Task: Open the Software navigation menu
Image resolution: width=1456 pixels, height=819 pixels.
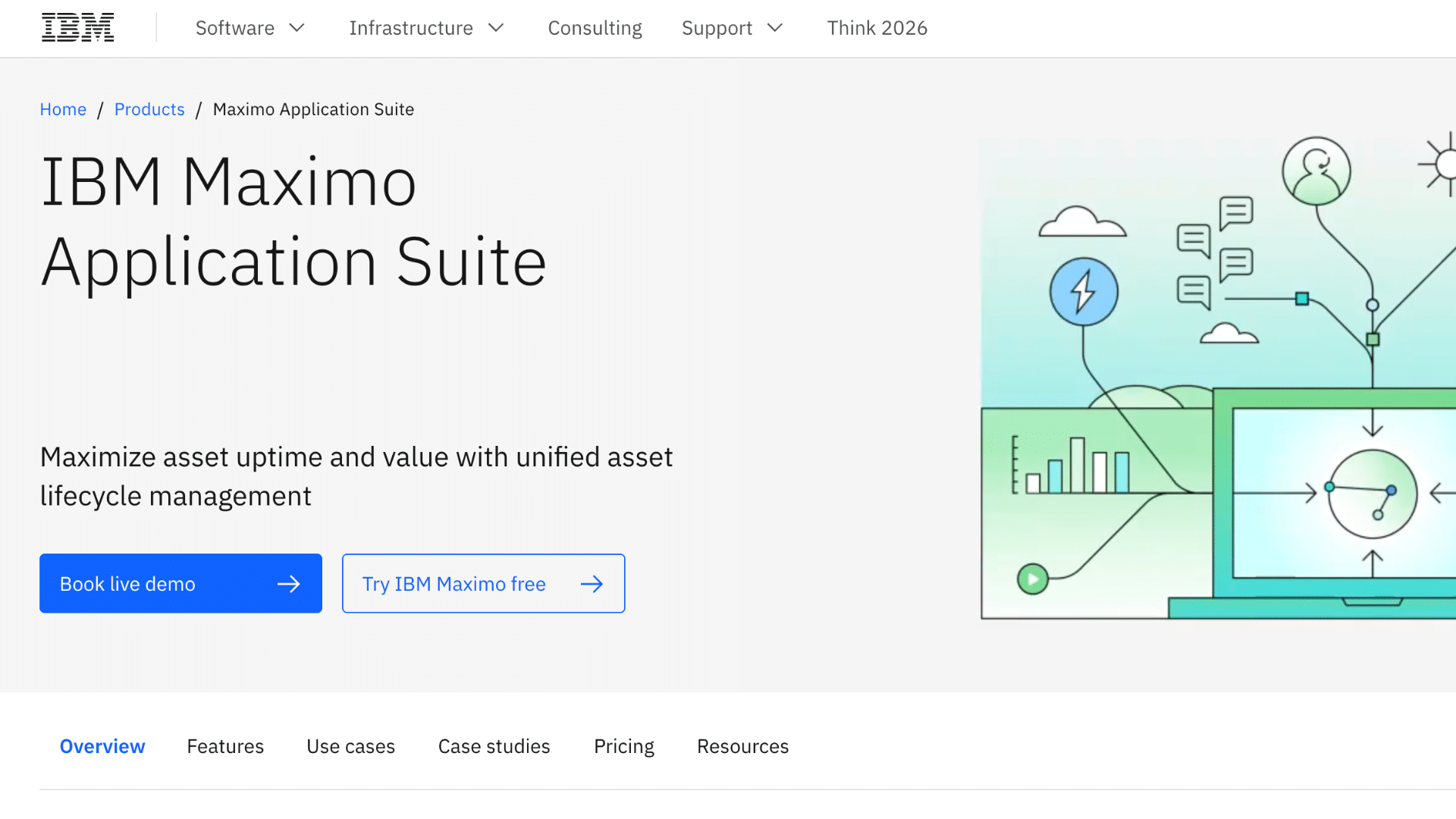Action: tap(249, 28)
